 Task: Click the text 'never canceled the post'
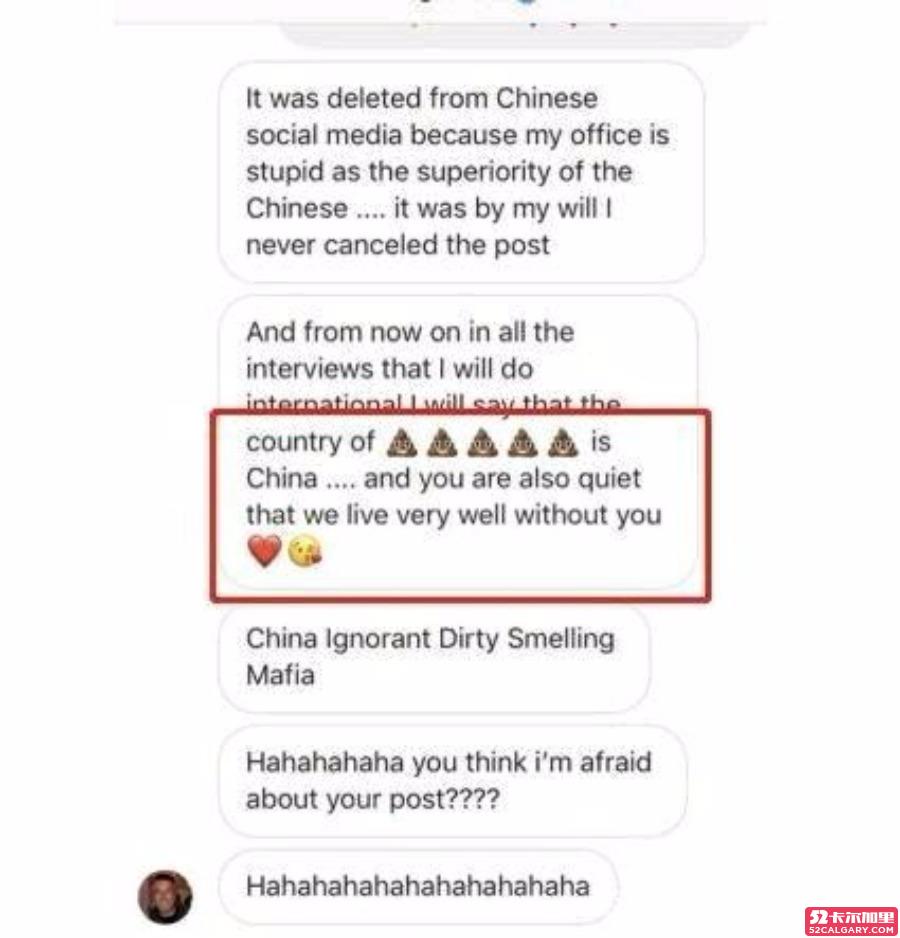(398, 245)
